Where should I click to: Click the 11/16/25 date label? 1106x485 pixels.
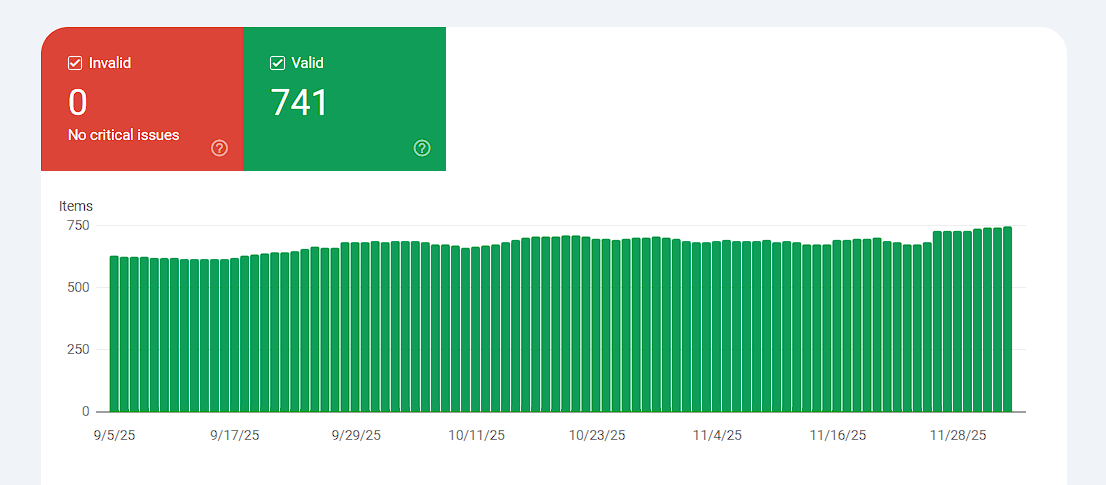pos(838,436)
